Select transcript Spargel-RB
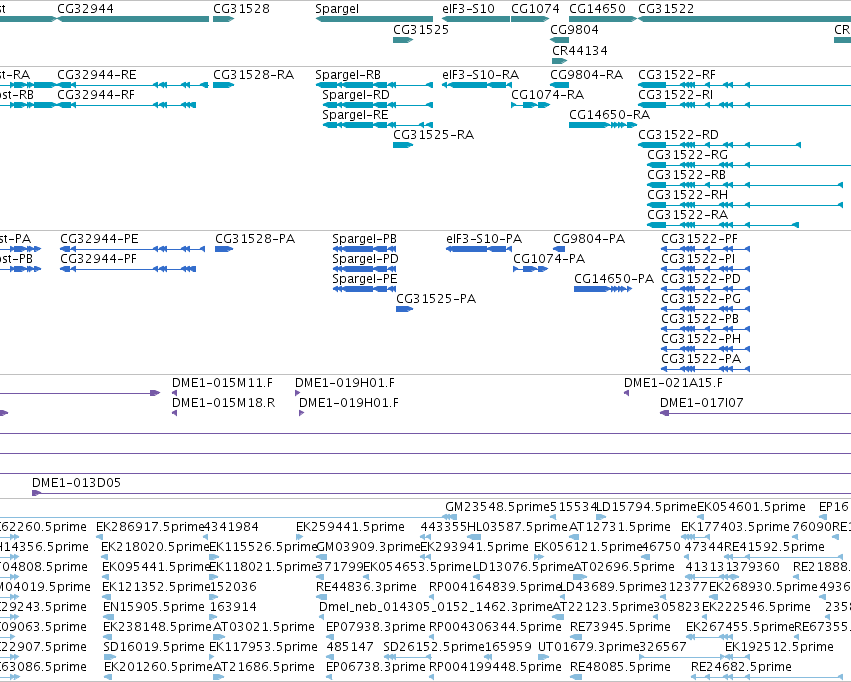Screen dimensions: 851x682 coord(348,74)
